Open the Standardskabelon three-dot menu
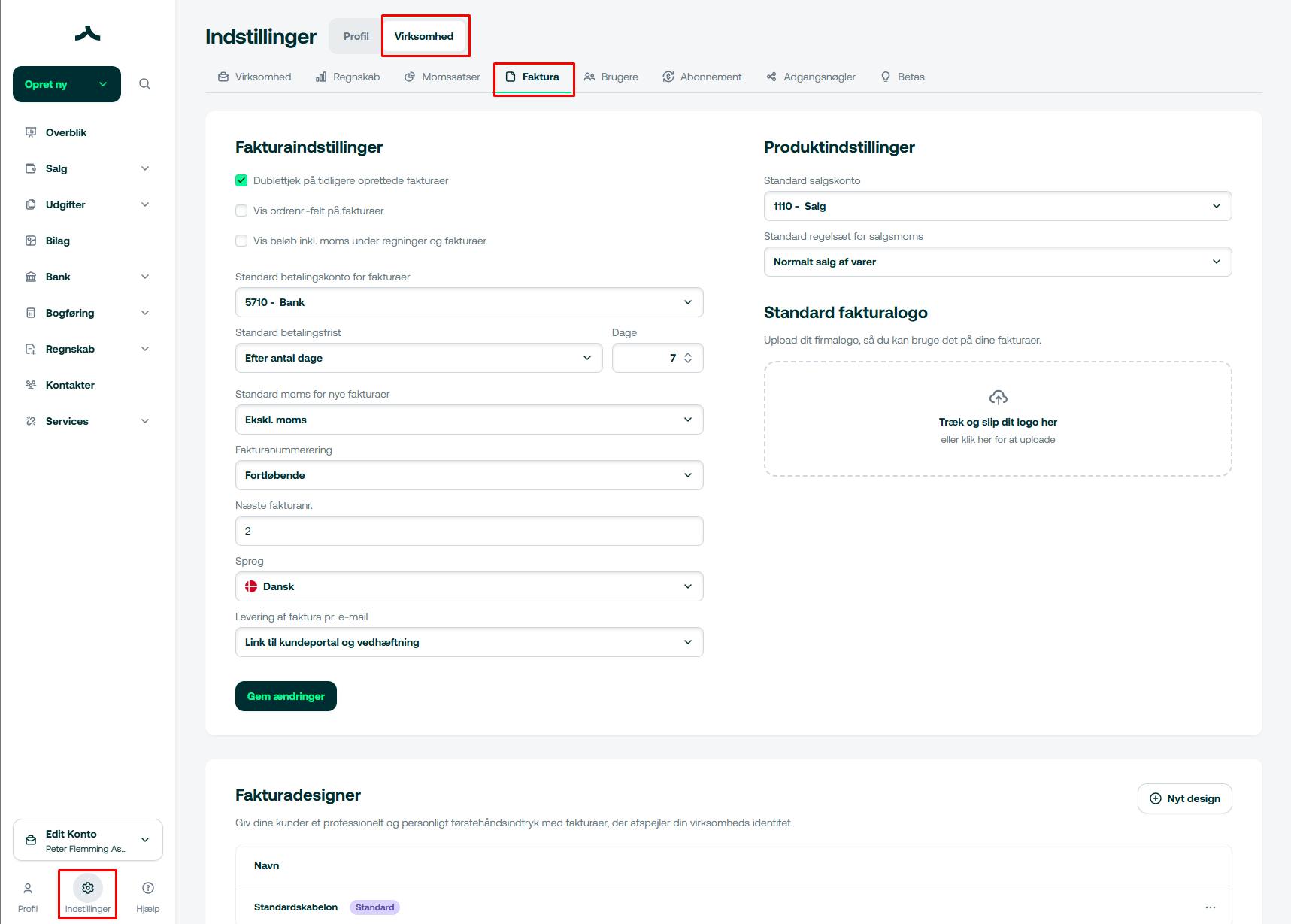Image resolution: width=1291 pixels, height=924 pixels. click(x=1210, y=907)
